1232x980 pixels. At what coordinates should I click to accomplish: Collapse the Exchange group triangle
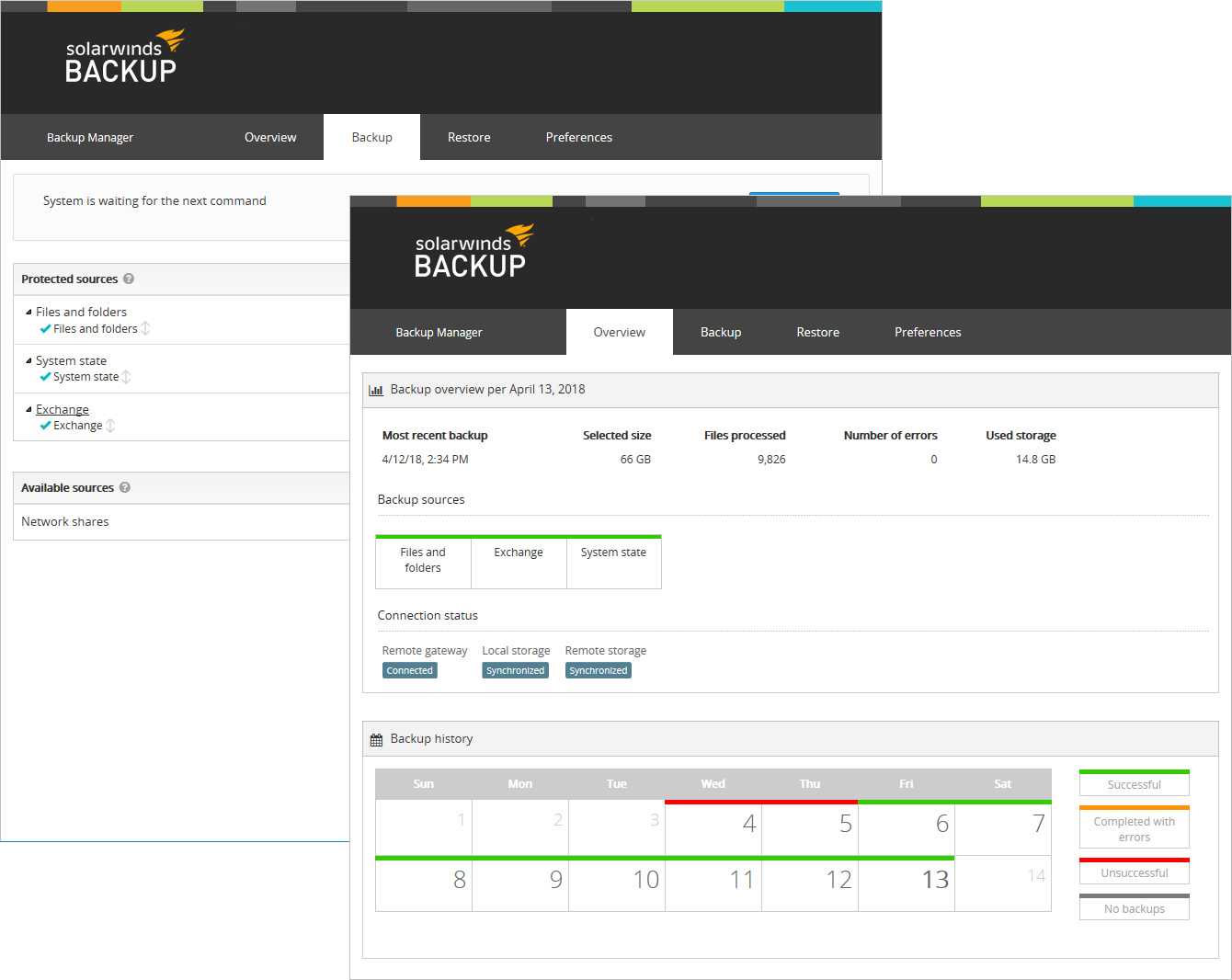29,409
